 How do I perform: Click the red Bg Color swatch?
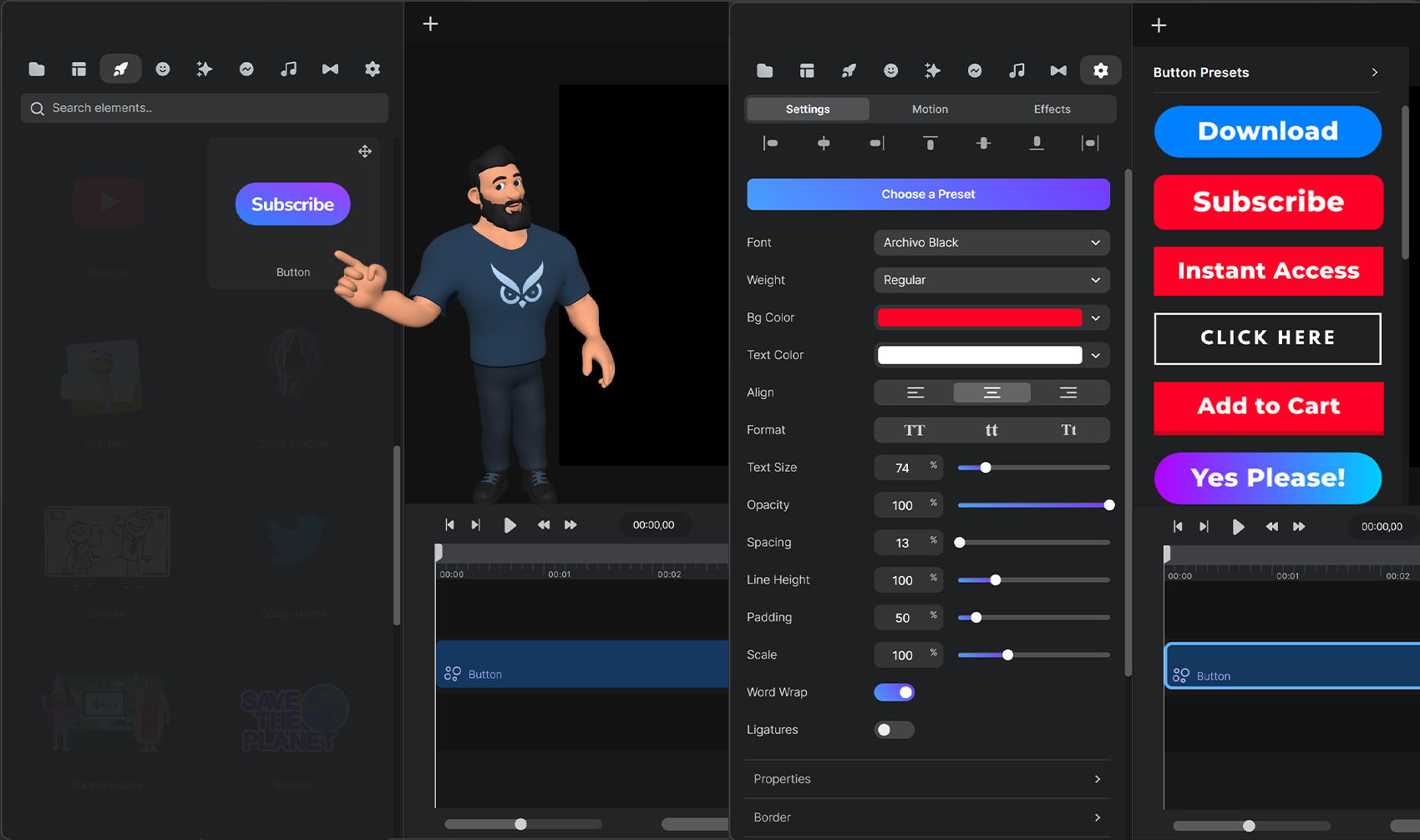pos(980,318)
